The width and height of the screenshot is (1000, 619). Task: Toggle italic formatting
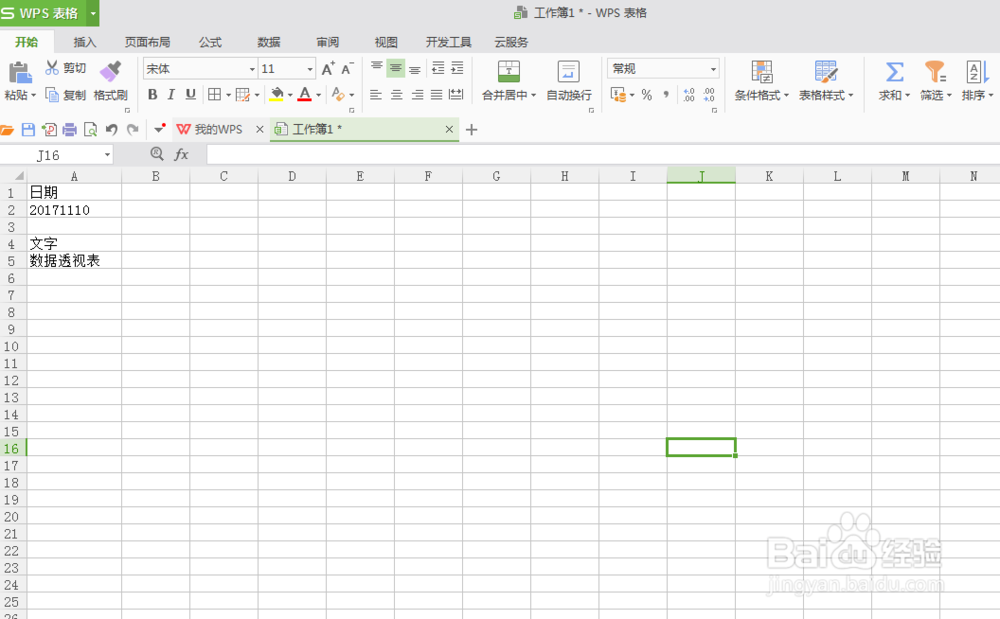tap(171, 95)
